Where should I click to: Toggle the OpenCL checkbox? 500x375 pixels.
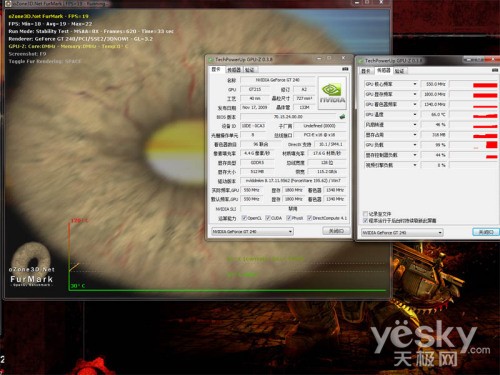tap(244, 218)
